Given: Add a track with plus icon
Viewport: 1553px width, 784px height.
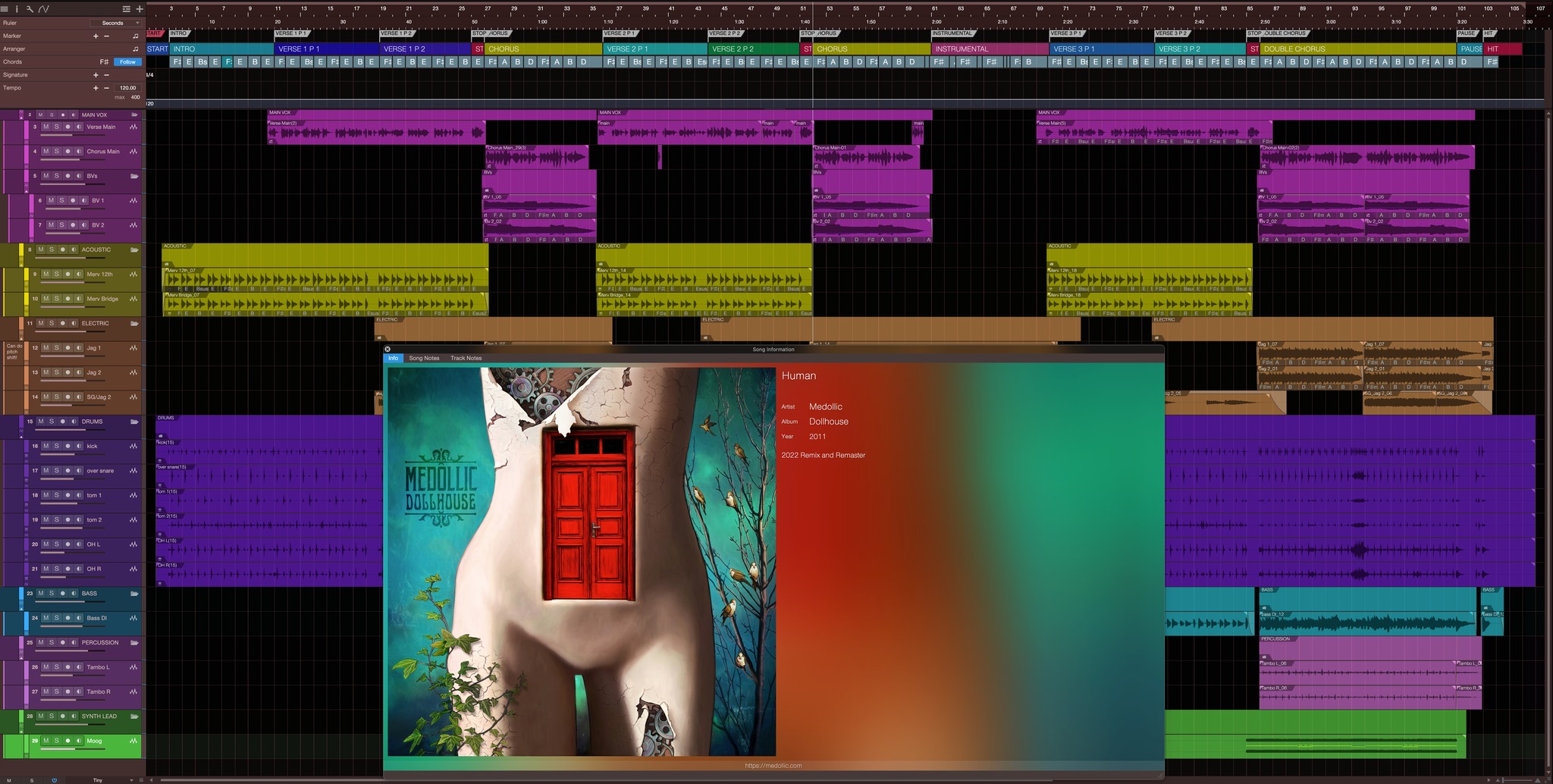Looking at the screenshot, I should click(x=139, y=9).
